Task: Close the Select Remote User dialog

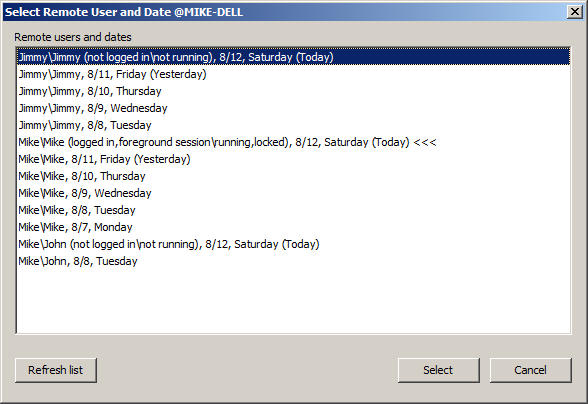Action: tap(574, 12)
